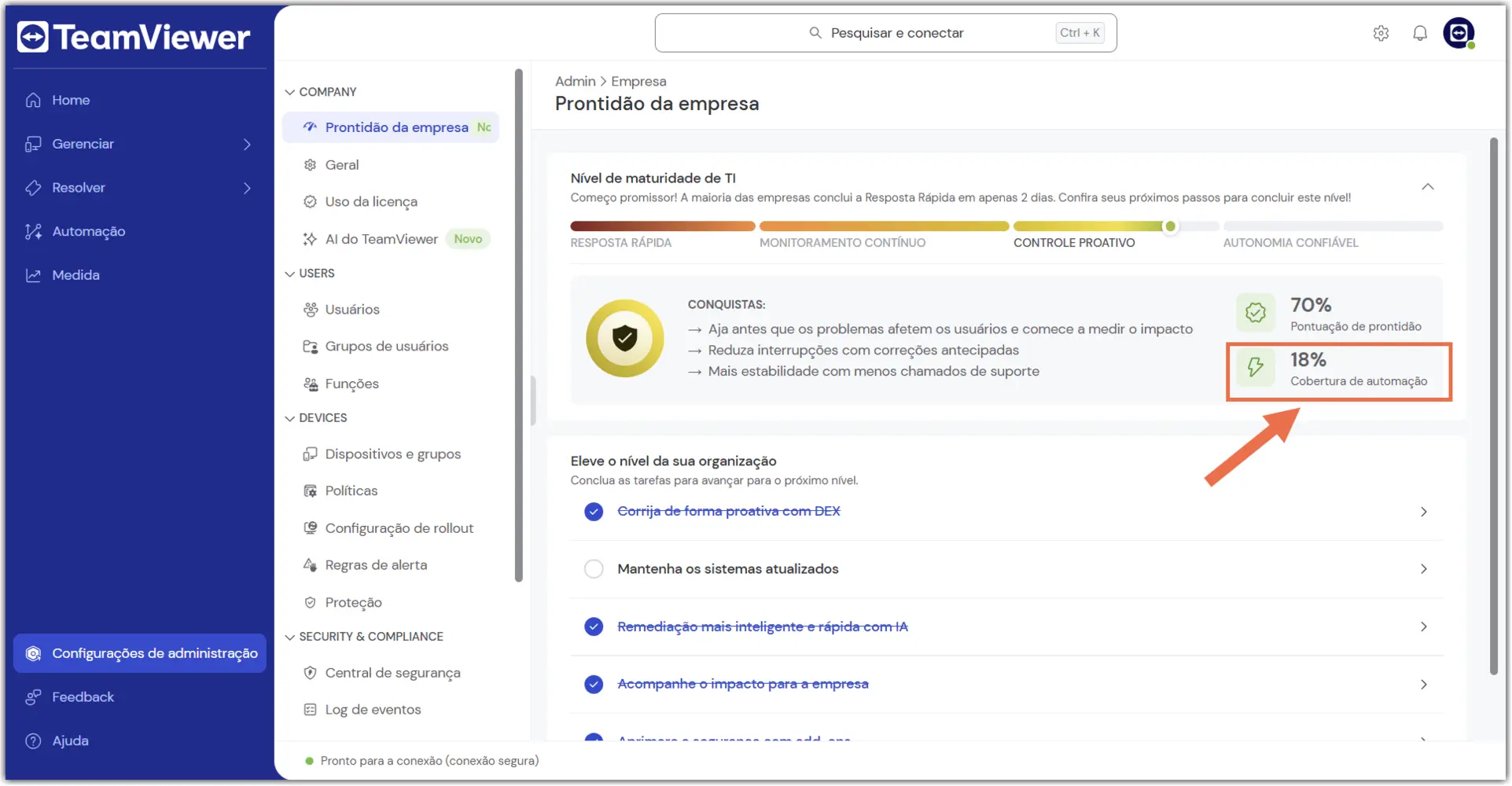Click the Cobertura de automação lightning icon

pos(1255,367)
